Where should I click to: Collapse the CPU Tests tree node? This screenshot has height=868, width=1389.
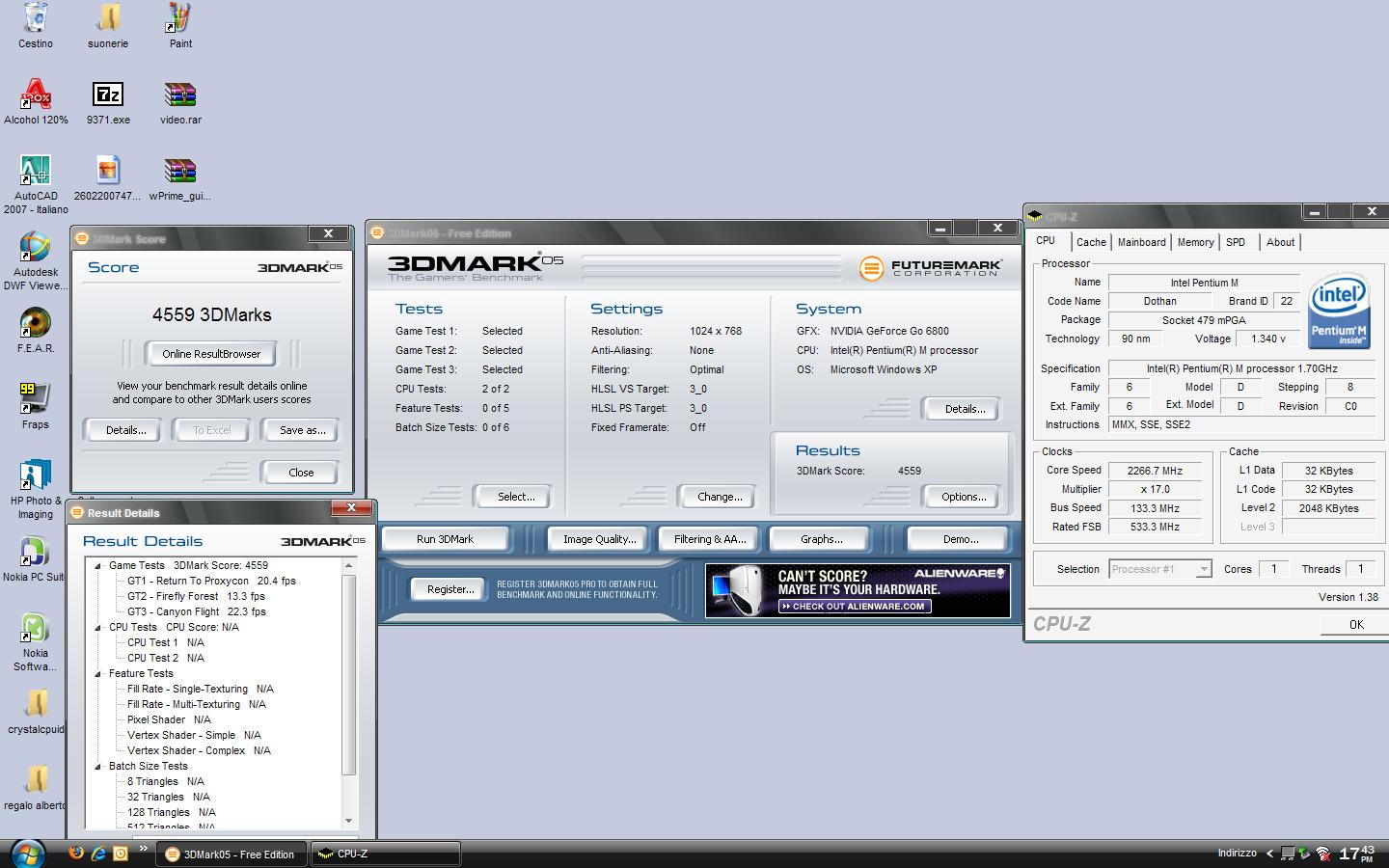coord(97,628)
